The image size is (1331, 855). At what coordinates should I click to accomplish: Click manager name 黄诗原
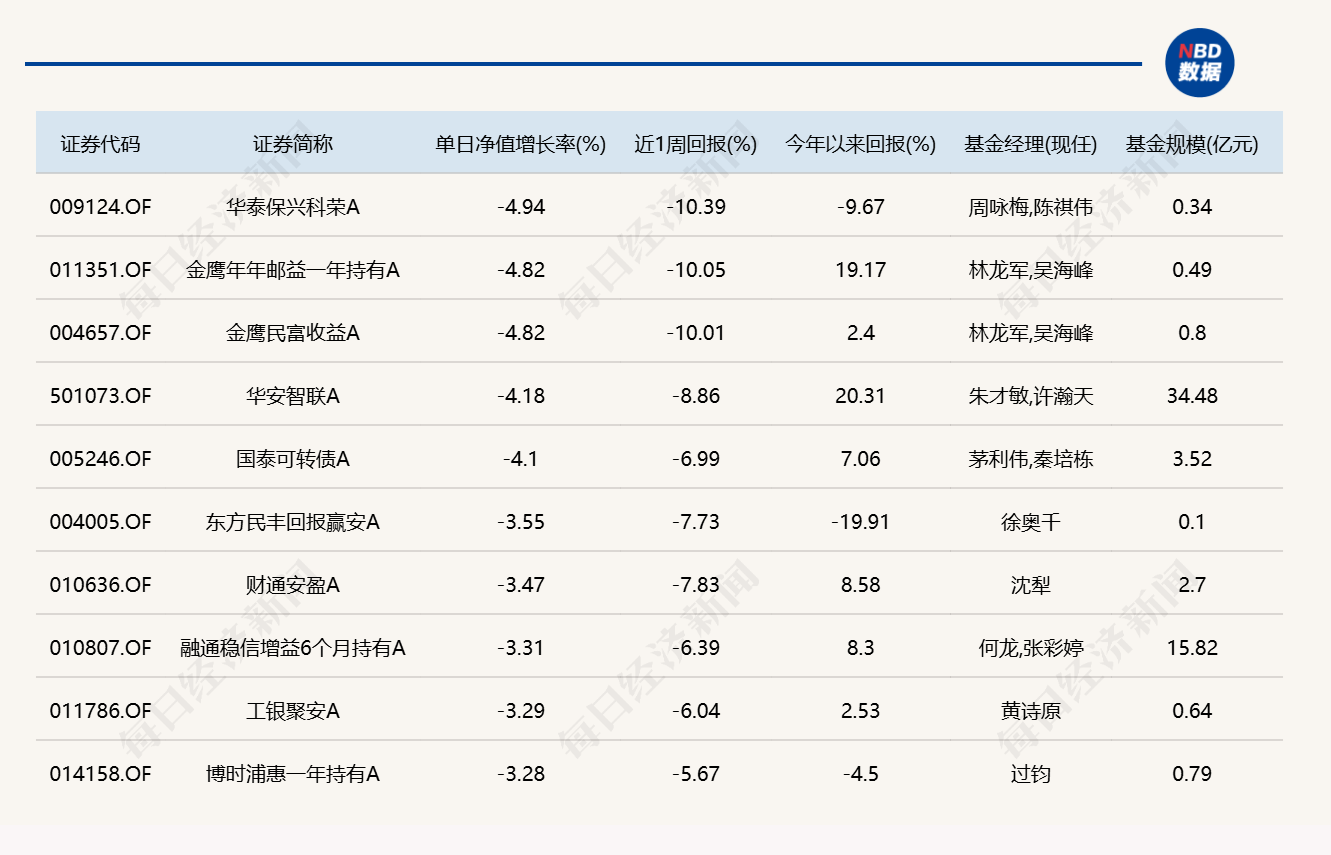pos(1031,711)
